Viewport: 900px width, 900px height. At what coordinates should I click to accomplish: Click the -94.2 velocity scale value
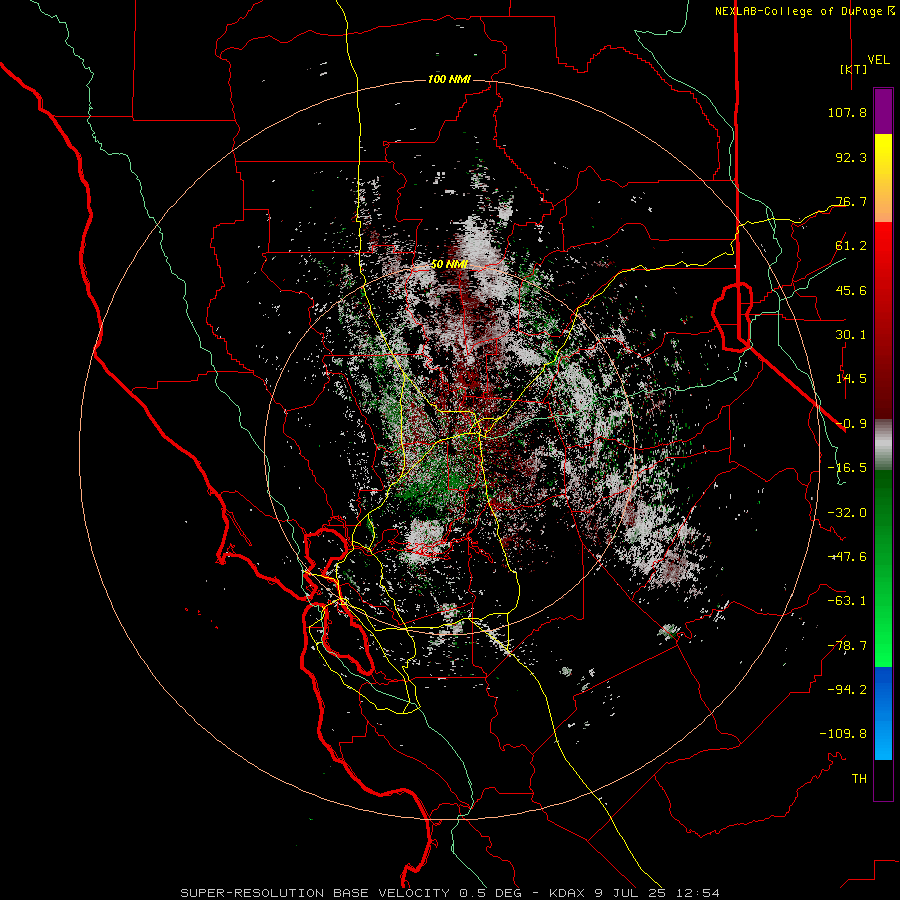click(x=847, y=690)
